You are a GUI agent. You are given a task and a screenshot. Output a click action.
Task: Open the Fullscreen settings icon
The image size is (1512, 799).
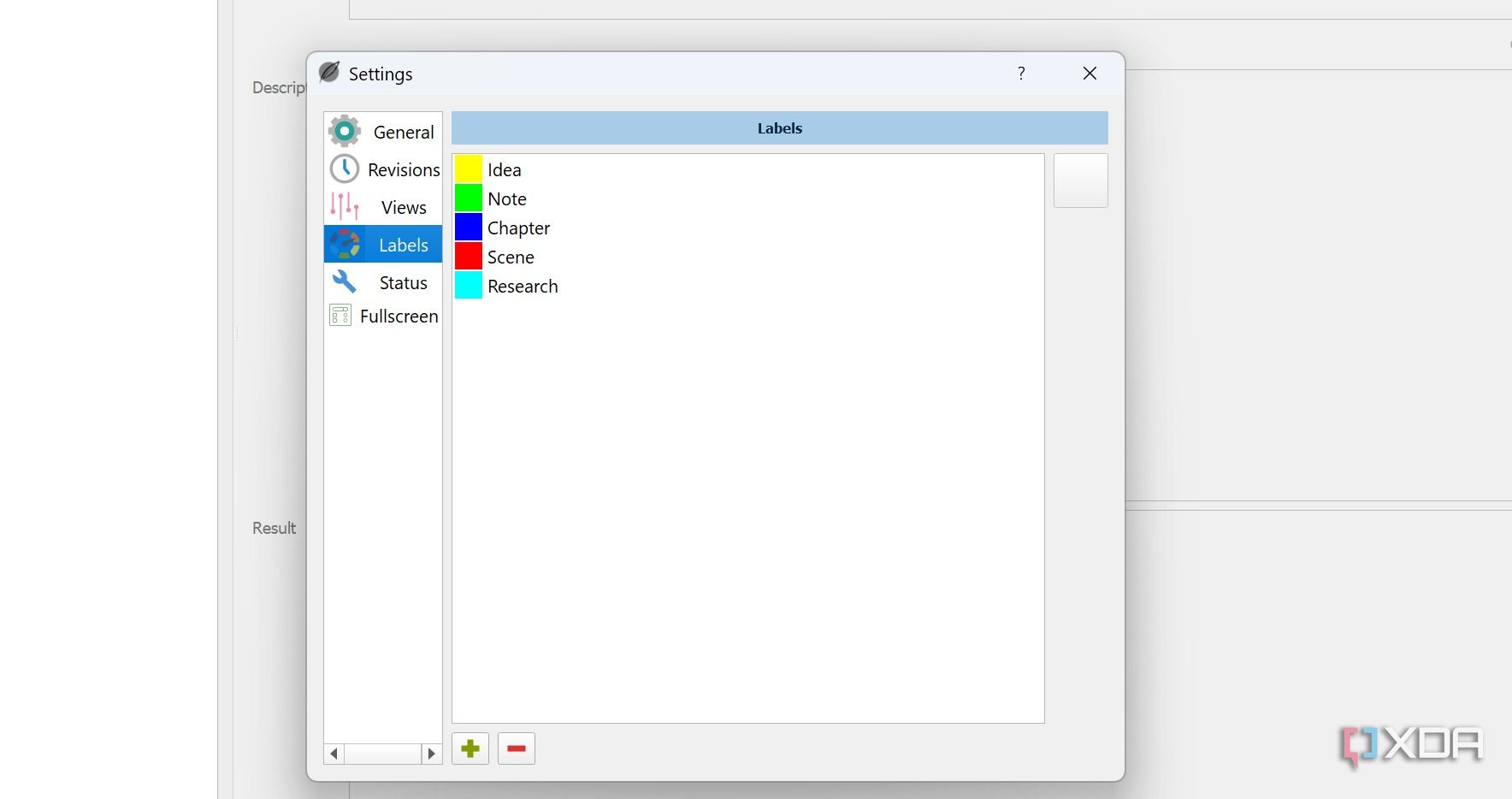coord(340,316)
